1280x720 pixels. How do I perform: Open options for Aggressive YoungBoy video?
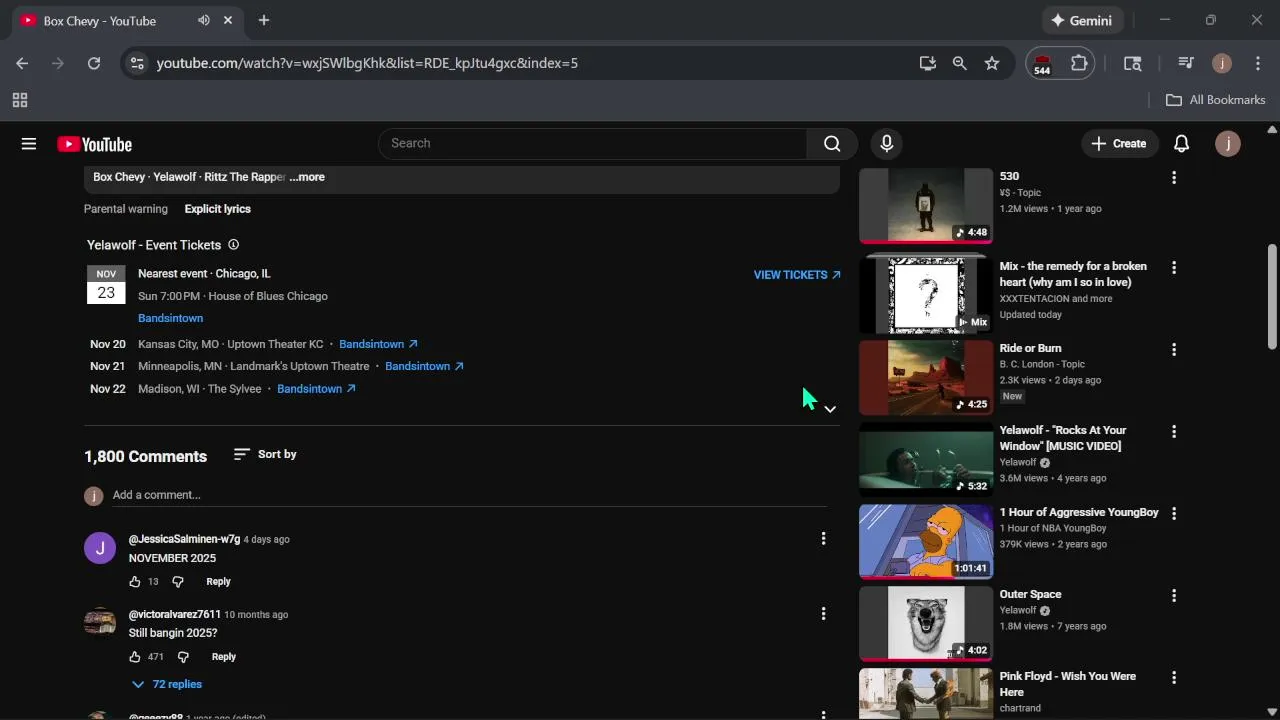pos(1174,514)
